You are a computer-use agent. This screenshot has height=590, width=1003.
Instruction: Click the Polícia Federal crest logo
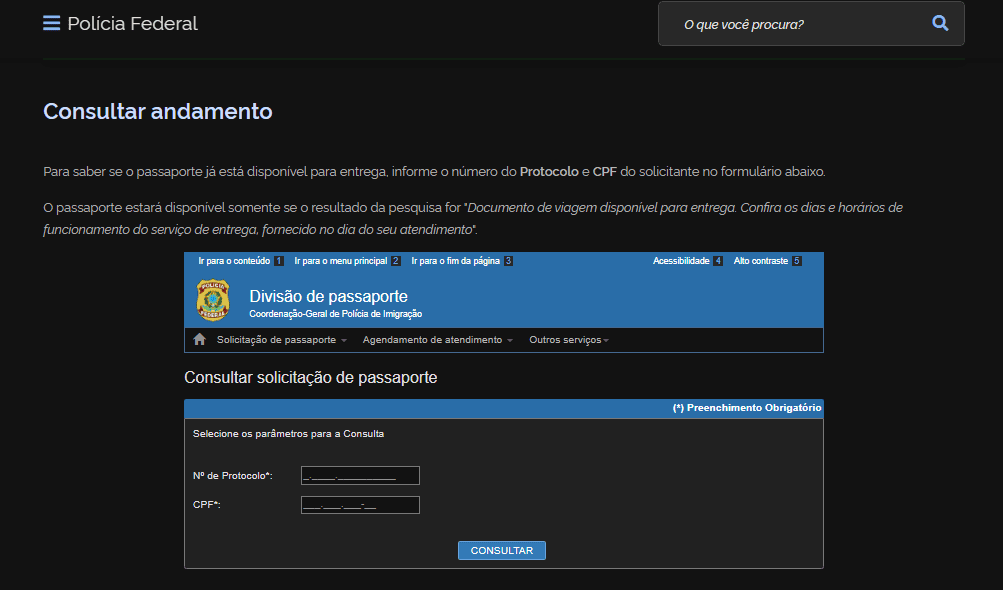point(212,298)
